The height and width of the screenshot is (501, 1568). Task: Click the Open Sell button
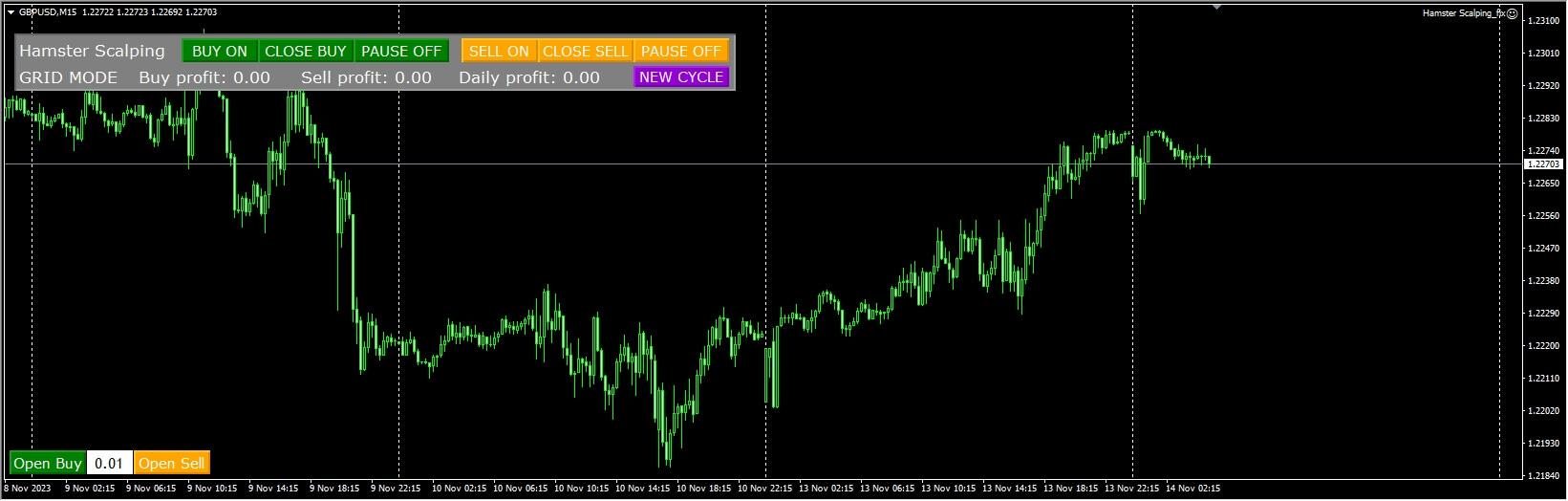(171, 464)
